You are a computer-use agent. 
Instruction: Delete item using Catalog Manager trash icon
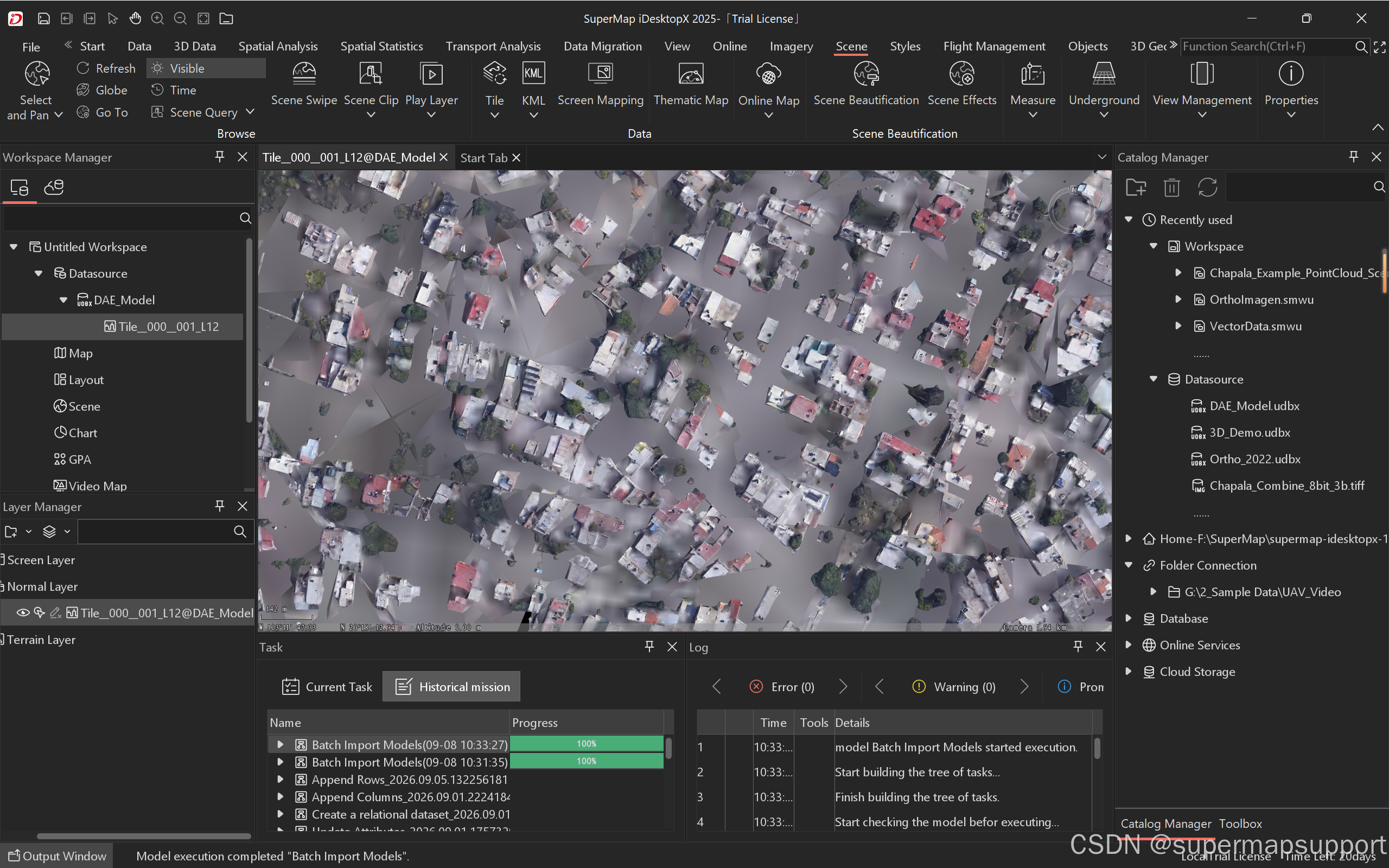[x=1171, y=187]
